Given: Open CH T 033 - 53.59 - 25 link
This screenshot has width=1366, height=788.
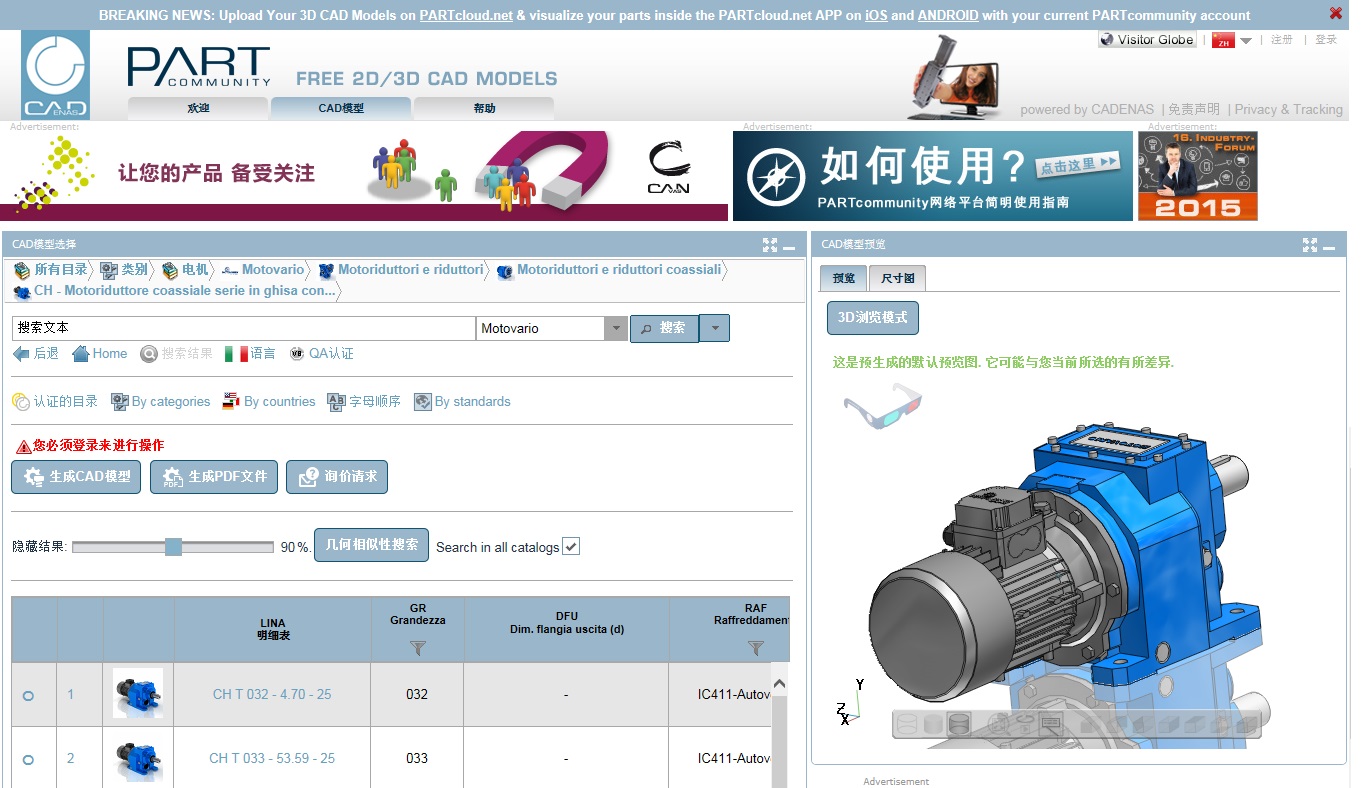Looking at the screenshot, I should 272,758.
